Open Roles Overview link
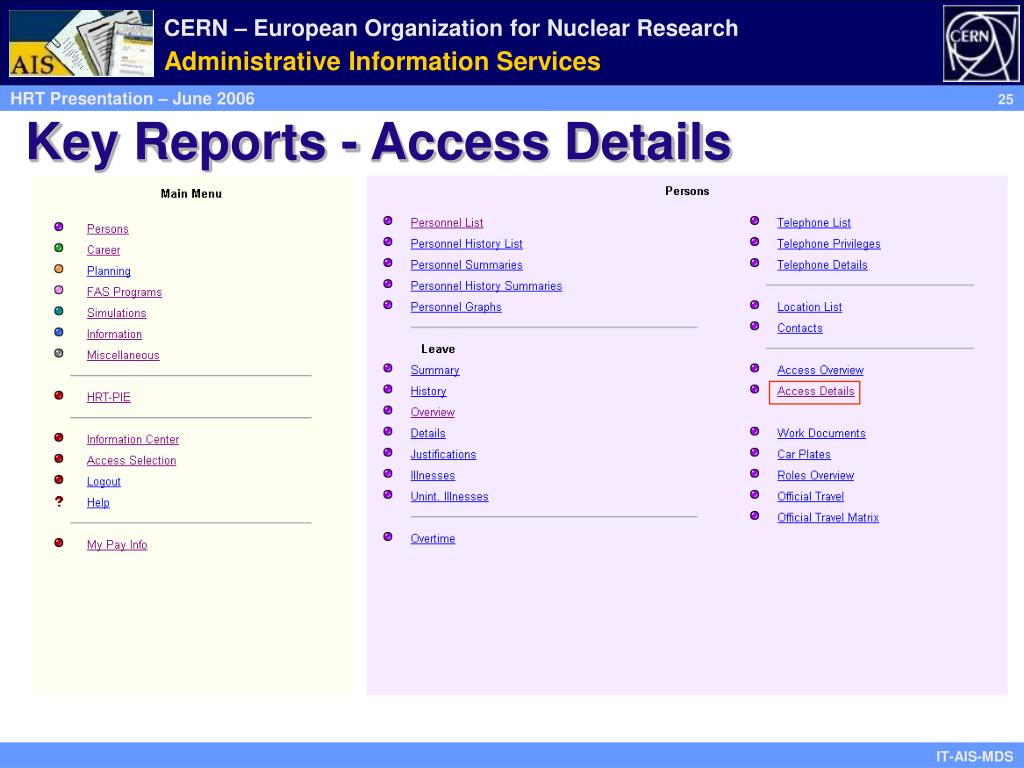The height and width of the screenshot is (768, 1024). pos(816,475)
